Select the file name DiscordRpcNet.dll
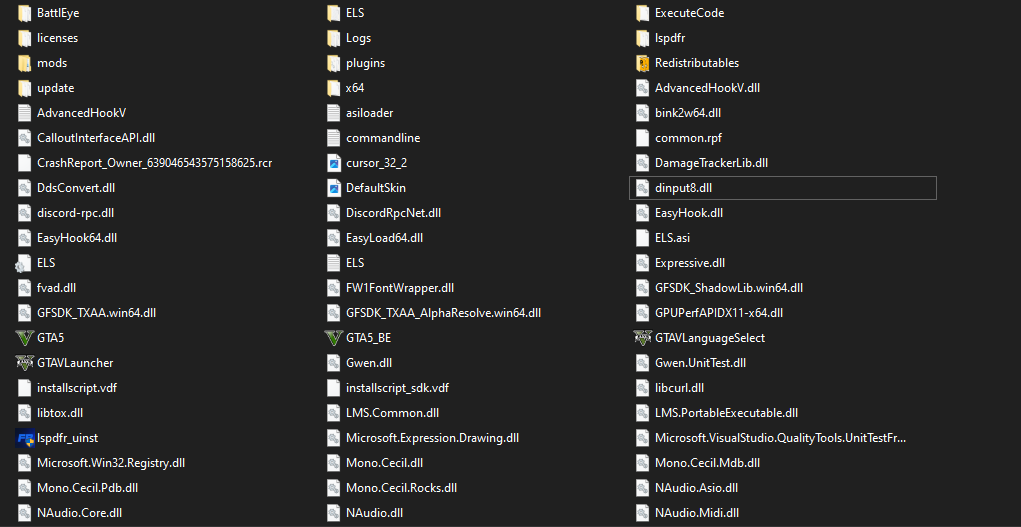Viewport: 1021px width, 527px height. point(394,213)
